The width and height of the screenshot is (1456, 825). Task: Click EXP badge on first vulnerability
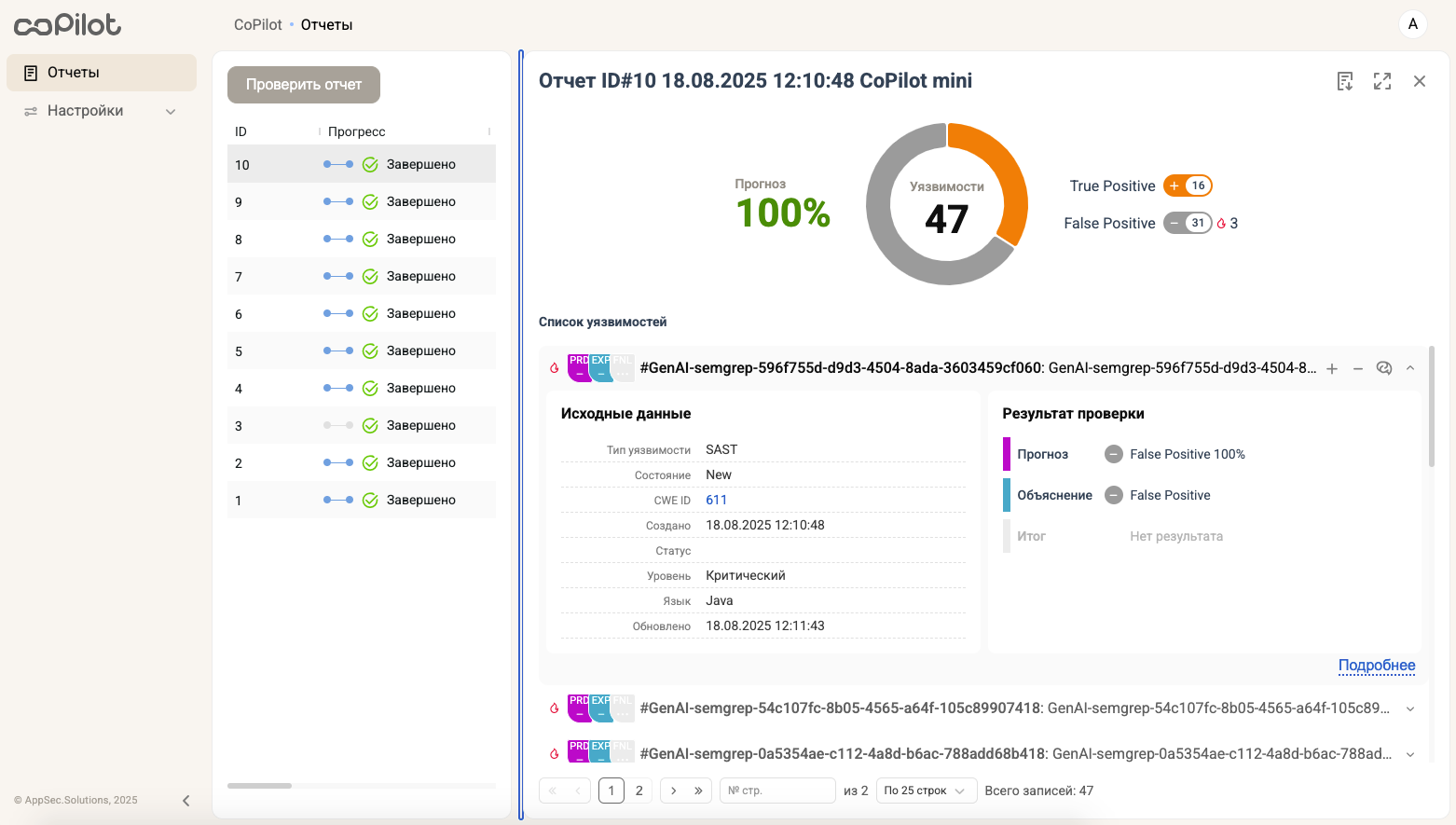pyautogui.click(x=600, y=368)
